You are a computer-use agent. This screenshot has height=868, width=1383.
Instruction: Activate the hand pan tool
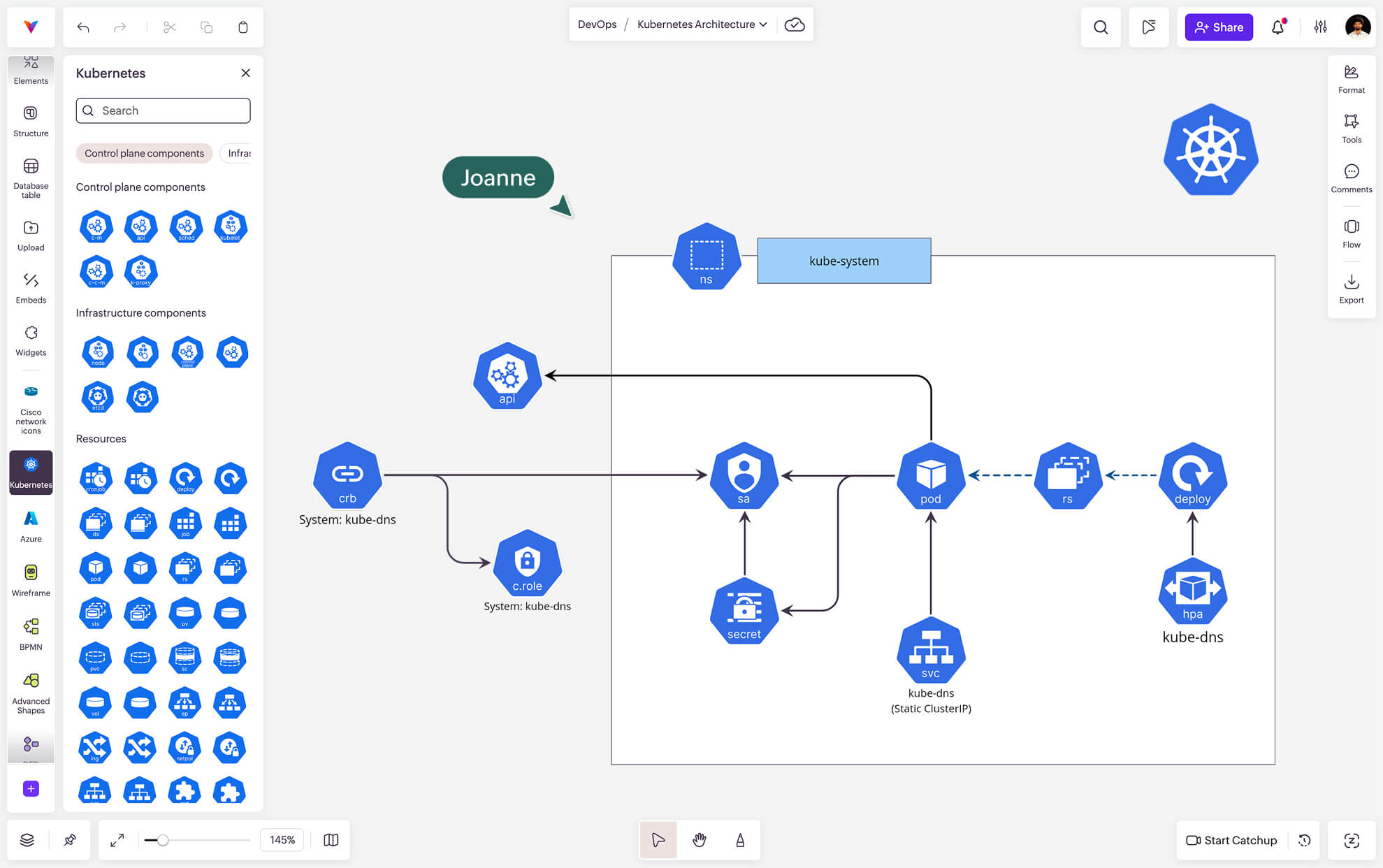click(x=700, y=840)
